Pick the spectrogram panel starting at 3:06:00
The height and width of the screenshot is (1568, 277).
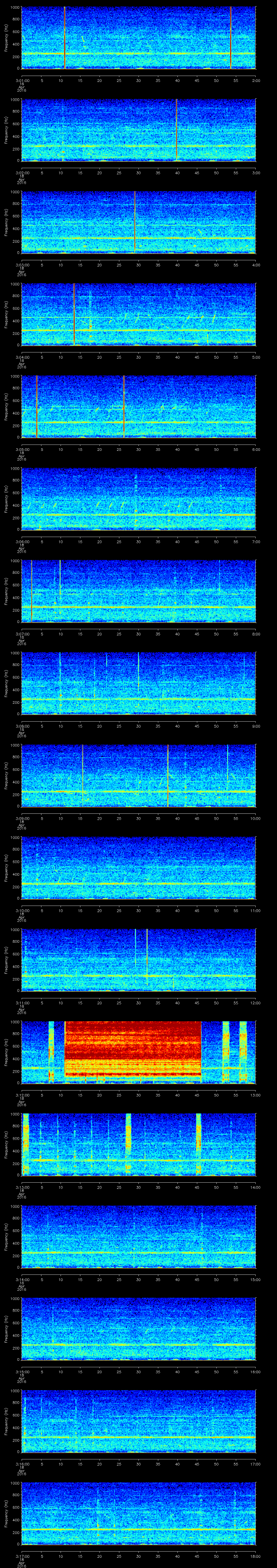[138, 499]
